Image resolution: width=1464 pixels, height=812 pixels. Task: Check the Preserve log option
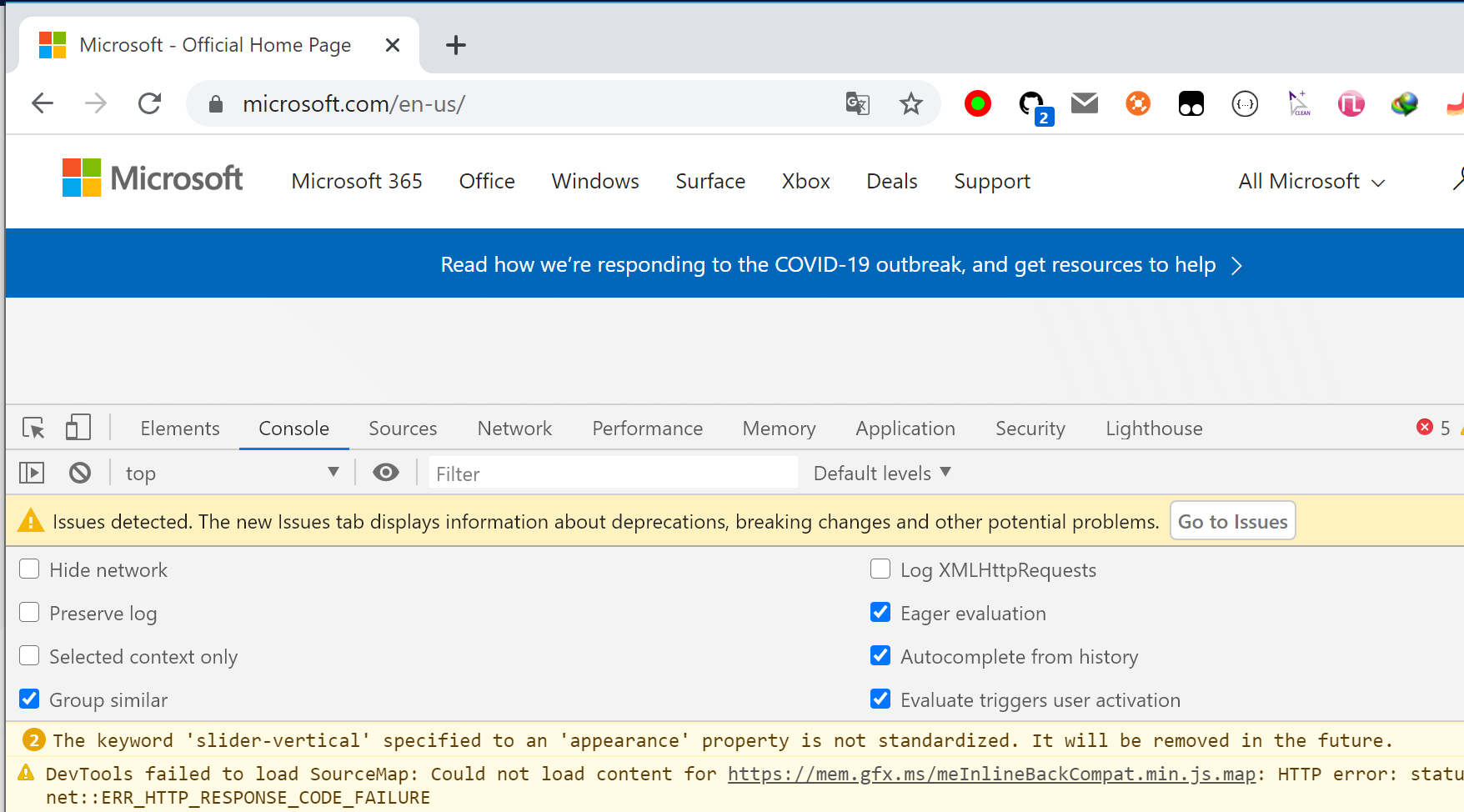tap(30, 613)
